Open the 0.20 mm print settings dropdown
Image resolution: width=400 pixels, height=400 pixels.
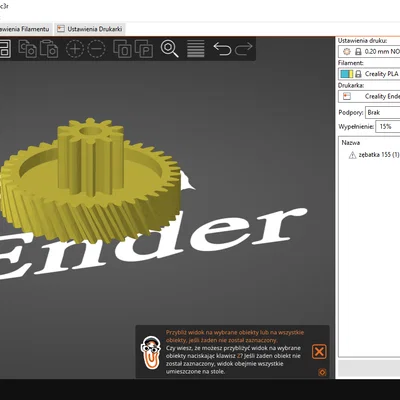(369, 52)
